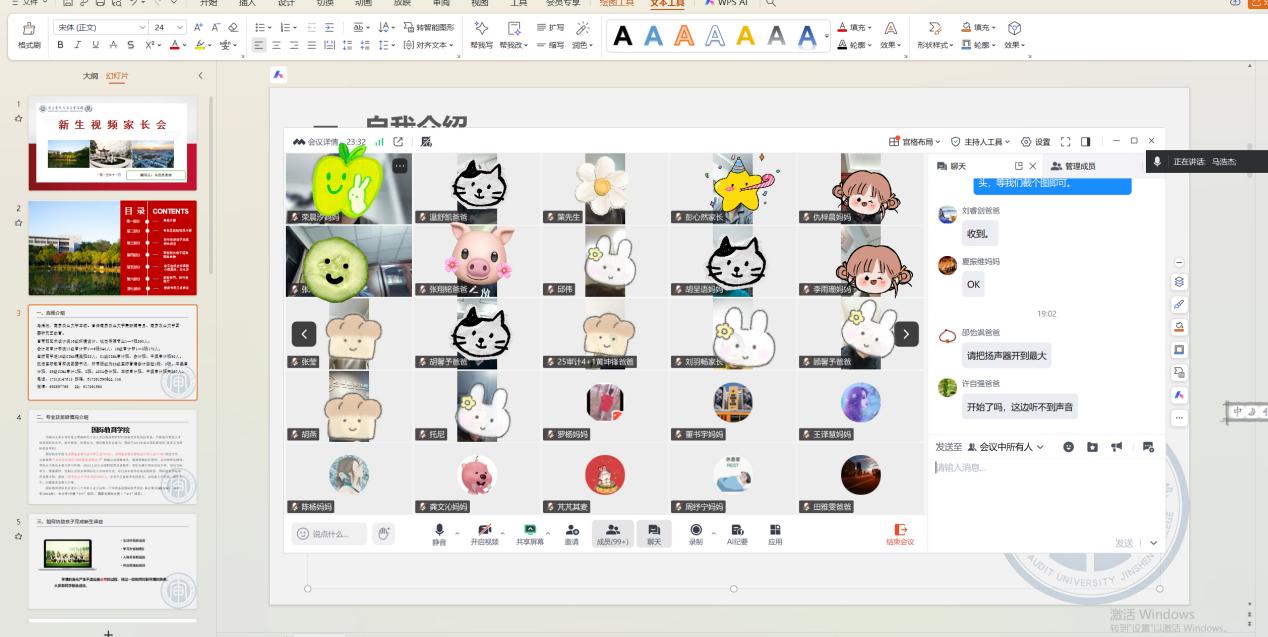Click the 共享屏幕 share screen icon

tap(530, 533)
